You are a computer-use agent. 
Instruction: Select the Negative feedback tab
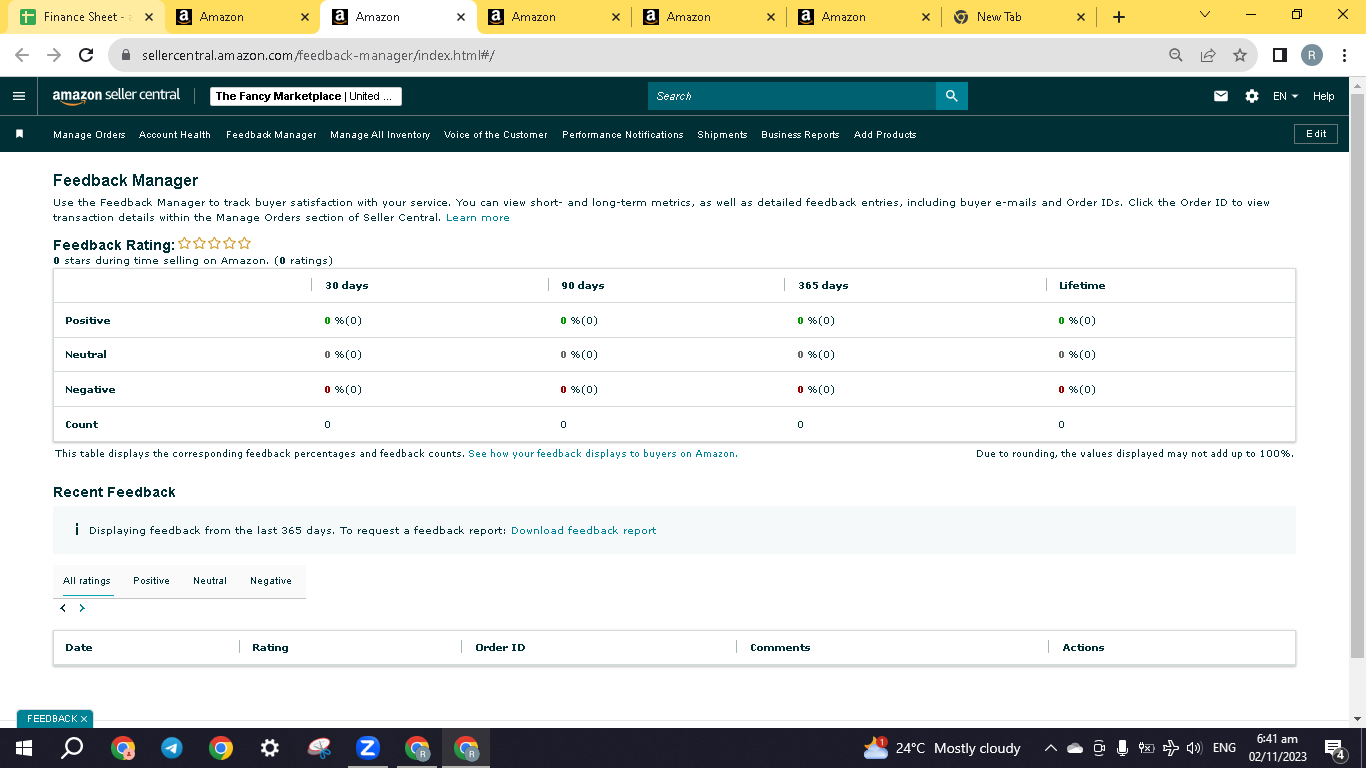pos(271,581)
